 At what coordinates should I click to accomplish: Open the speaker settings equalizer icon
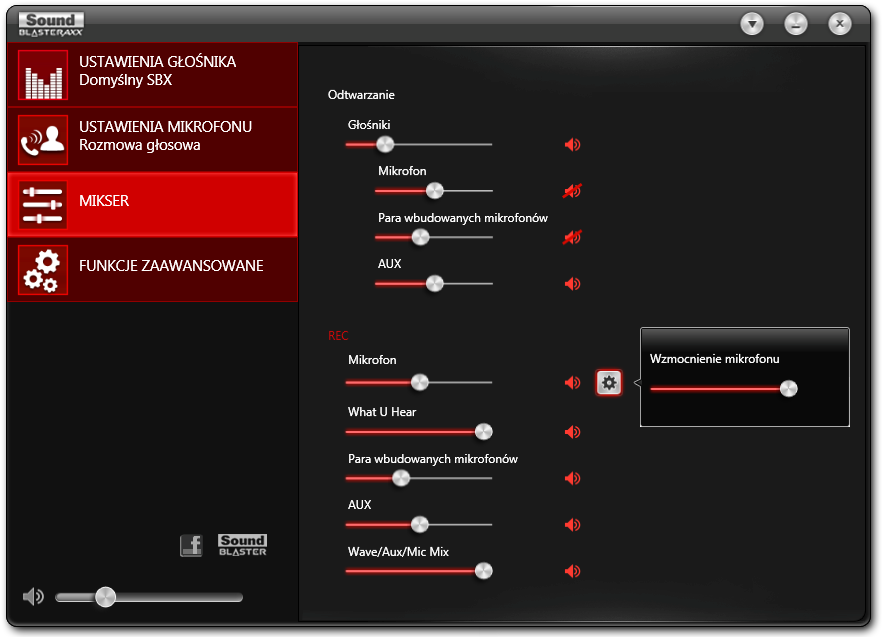tap(43, 75)
